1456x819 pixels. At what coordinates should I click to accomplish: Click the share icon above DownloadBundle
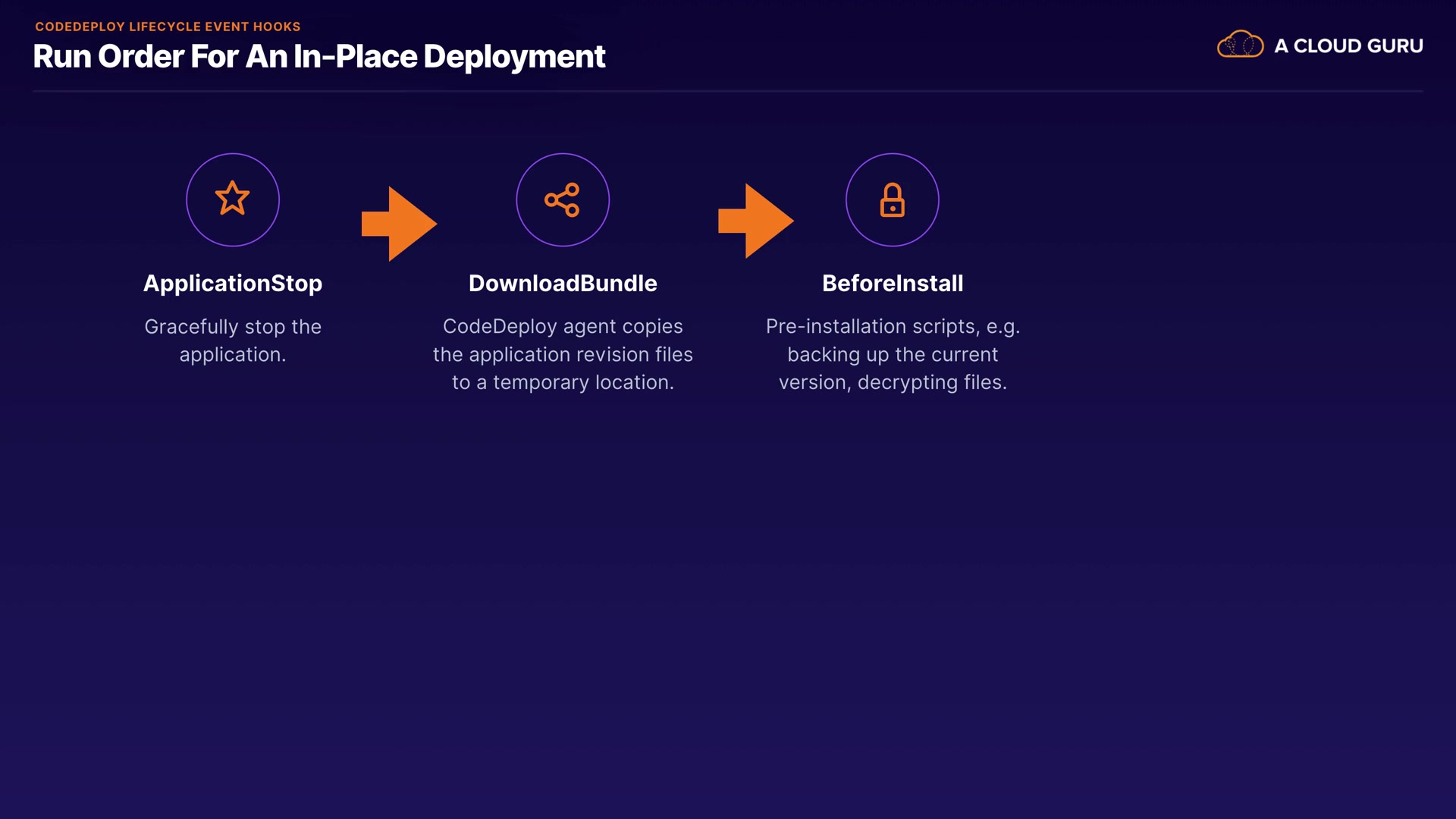562,199
